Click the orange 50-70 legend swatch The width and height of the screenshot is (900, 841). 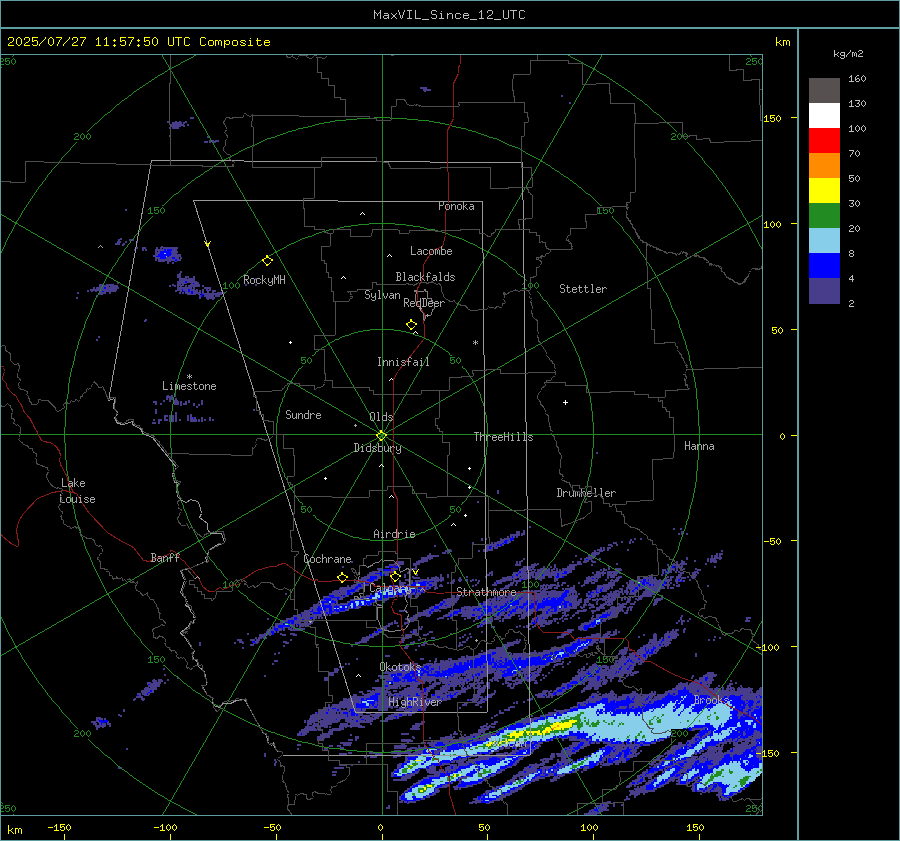pyautogui.click(x=824, y=165)
